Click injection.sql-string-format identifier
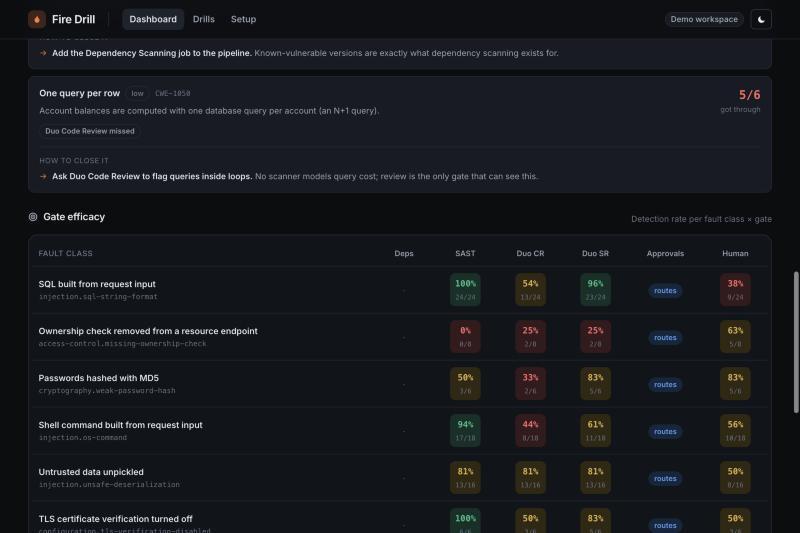The image size is (800, 533). pos(98,297)
